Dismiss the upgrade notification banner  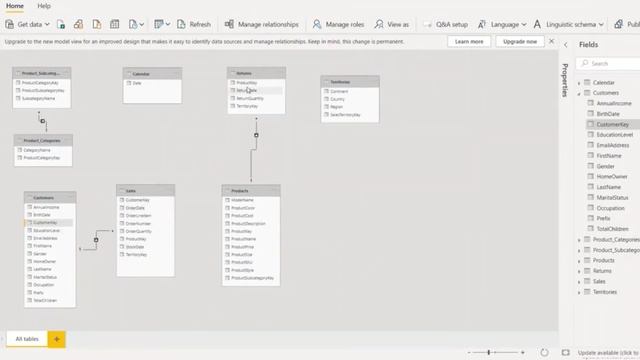pyautogui.click(x=551, y=41)
